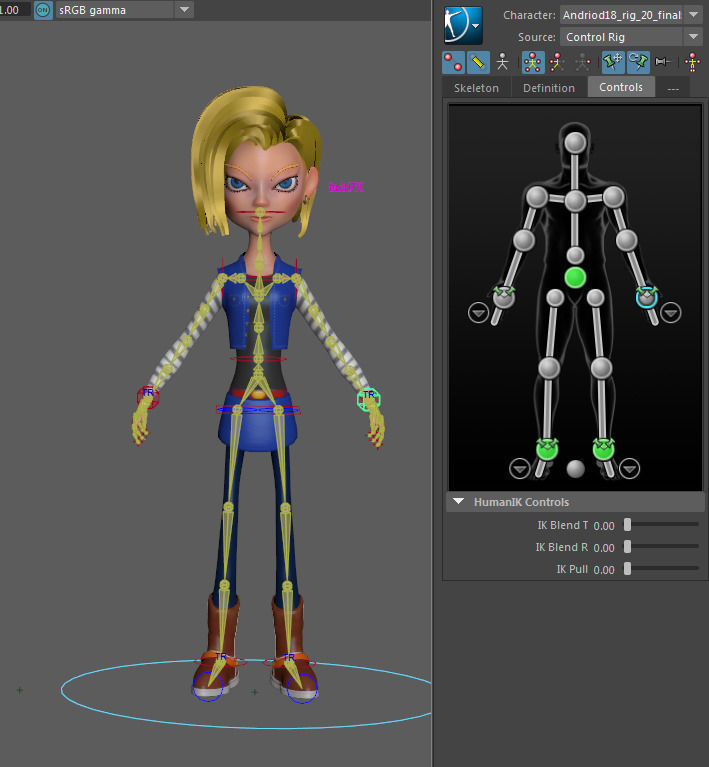The width and height of the screenshot is (709, 767).
Task: Click the IK Blend R value field
Action: 604,548
